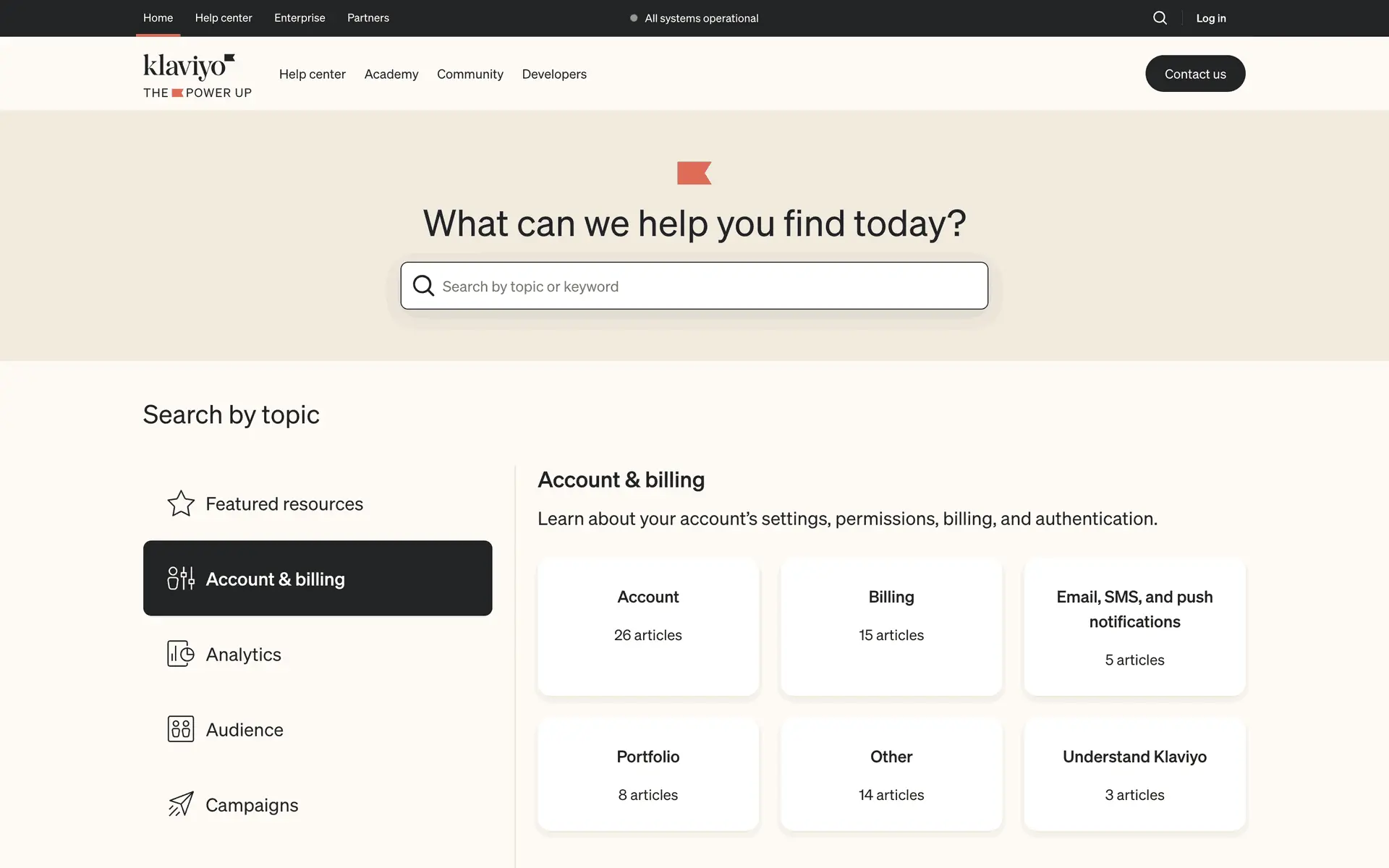Click the Campaigns paper plane icon
This screenshot has height=868, width=1389.
pyautogui.click(x=181, y=804)
